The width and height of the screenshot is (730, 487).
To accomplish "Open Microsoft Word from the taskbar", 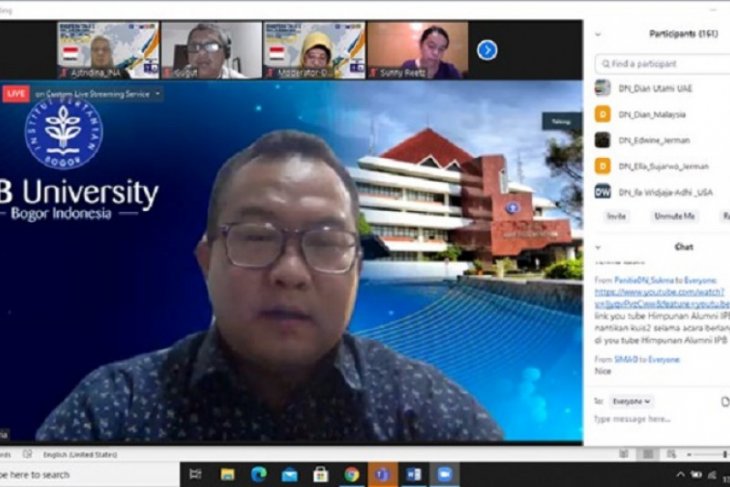I will [413, 474].
